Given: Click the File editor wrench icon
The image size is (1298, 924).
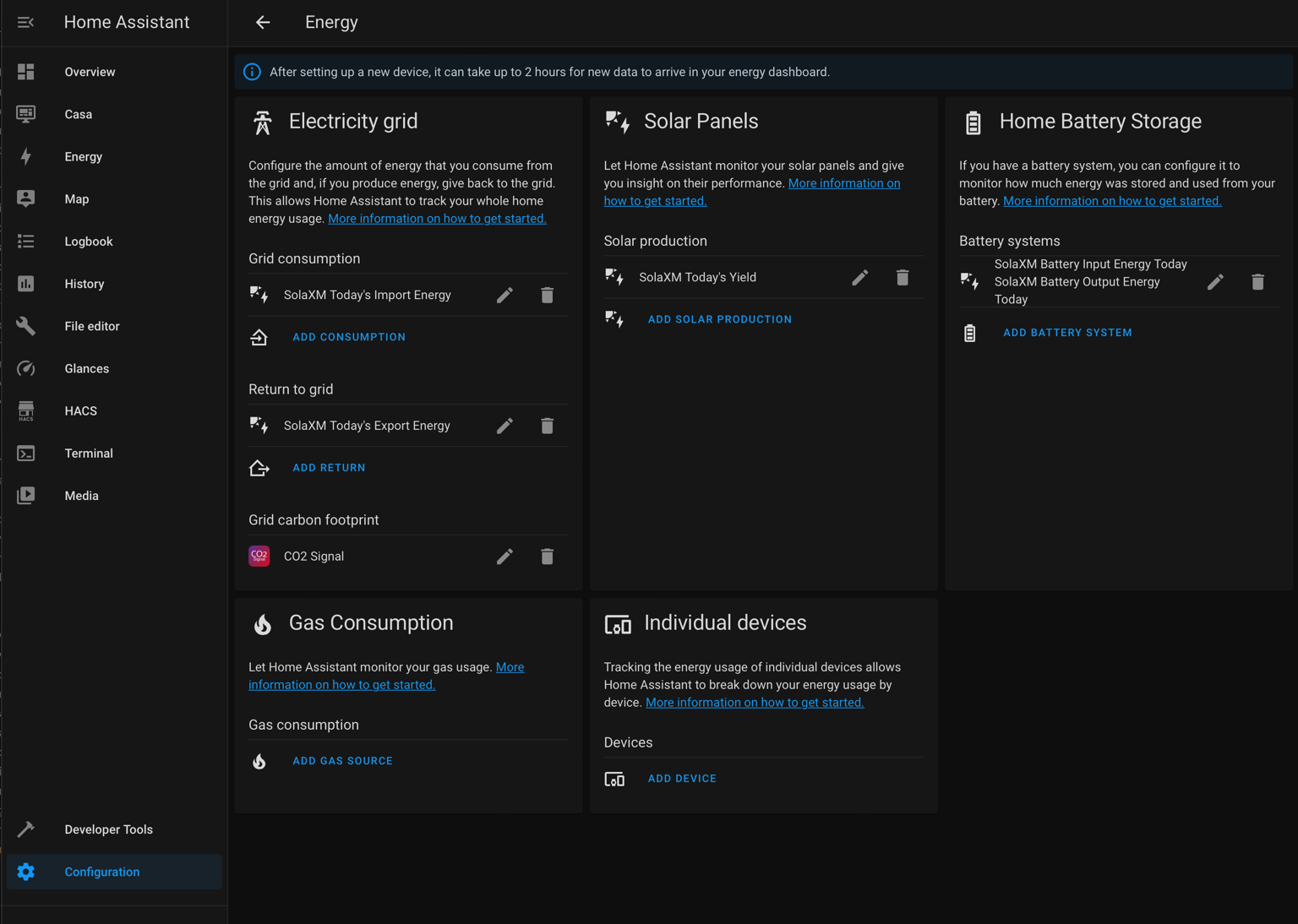Looking at the screenshot, I should coord(26,326).
